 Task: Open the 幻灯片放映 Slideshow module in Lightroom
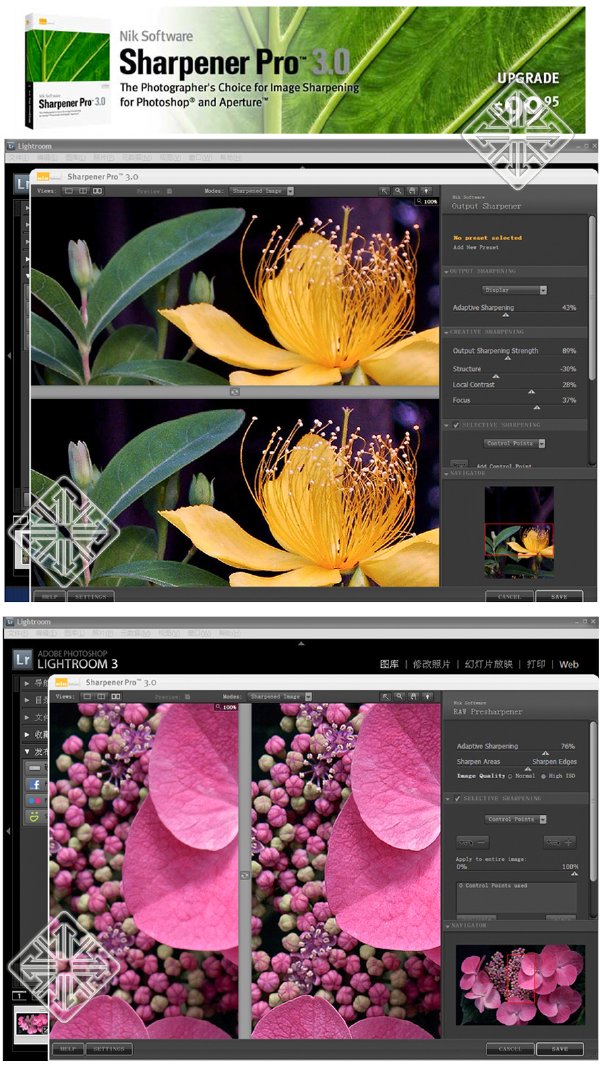coord(488,665)
